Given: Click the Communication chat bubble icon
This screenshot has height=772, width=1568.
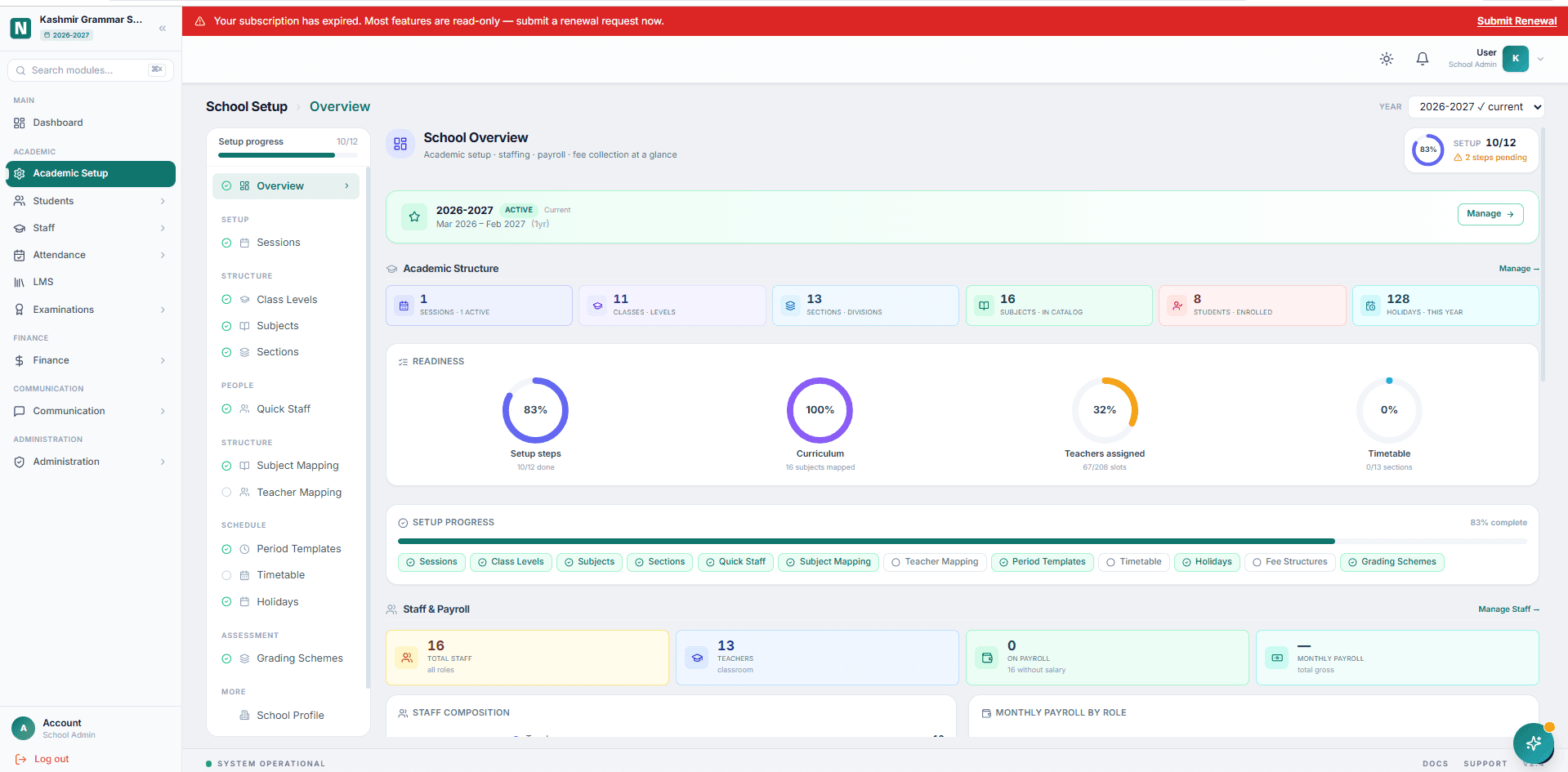Looking at the screenshot, I should 20,411.
